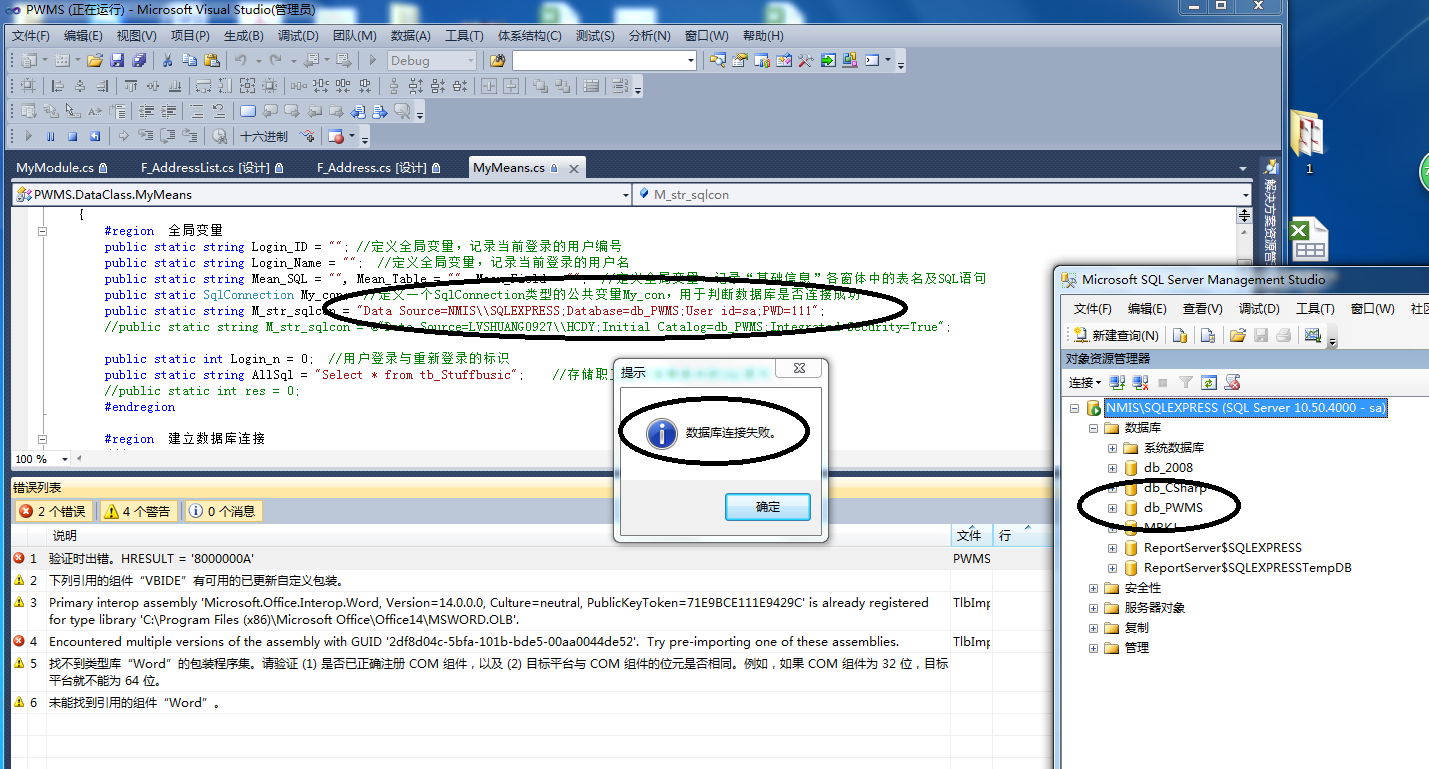Expand db_2008 database node
The image size is (1429, 769).
point(1112,468)
